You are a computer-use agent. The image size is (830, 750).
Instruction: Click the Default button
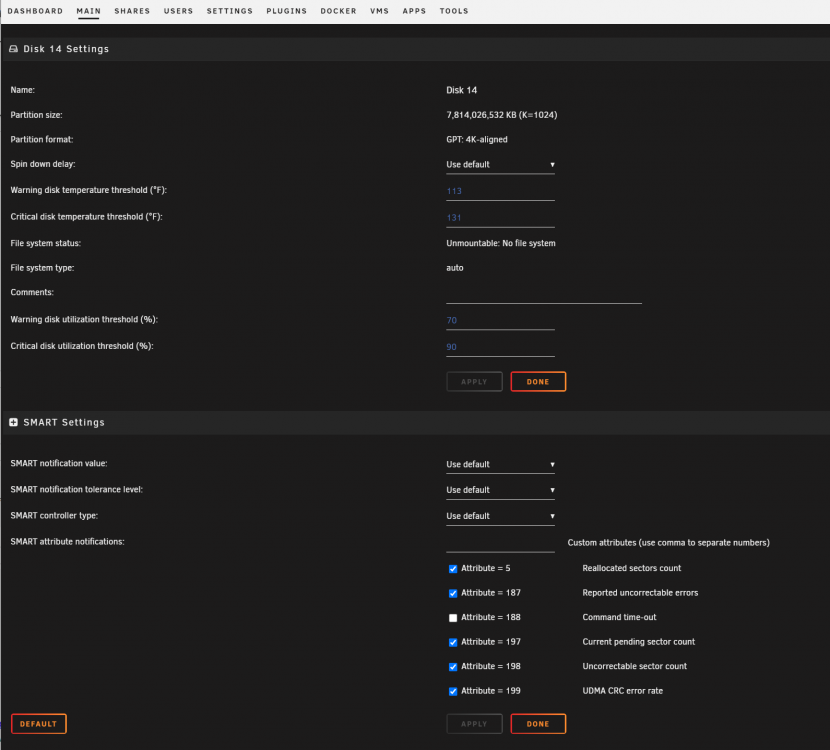[x=39, y=724]
